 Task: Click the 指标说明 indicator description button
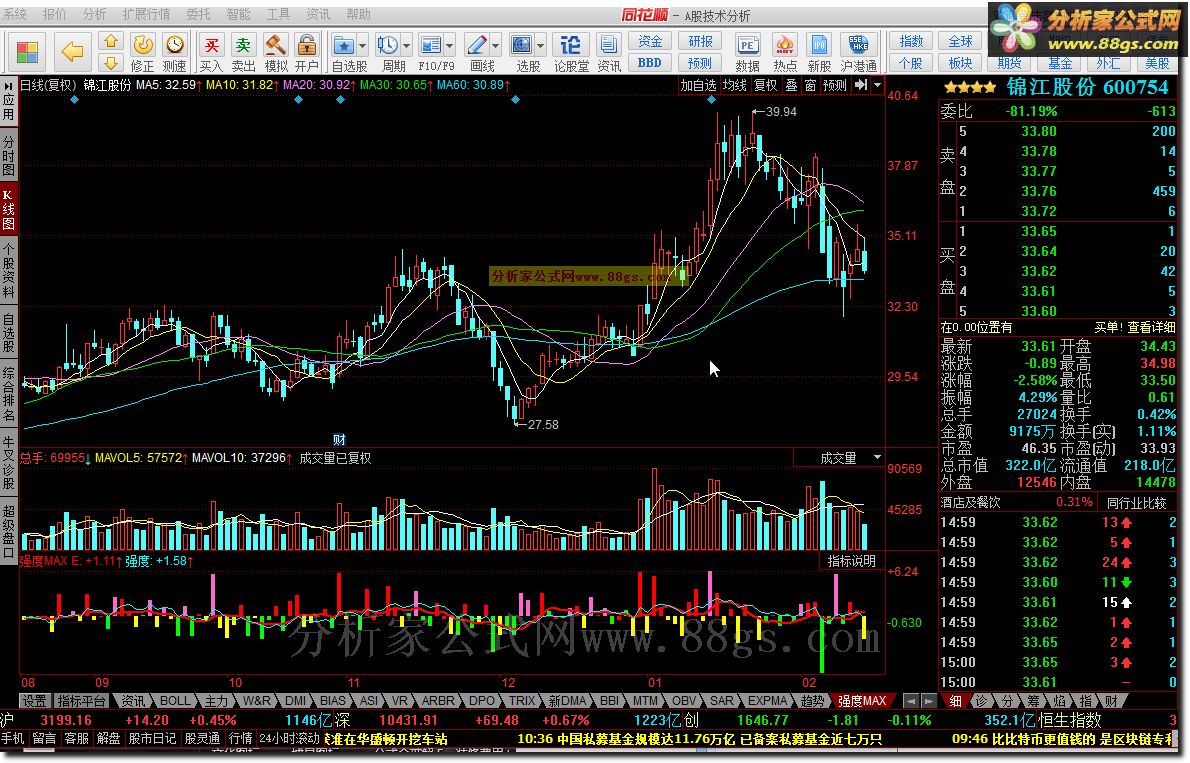[852, 560]
